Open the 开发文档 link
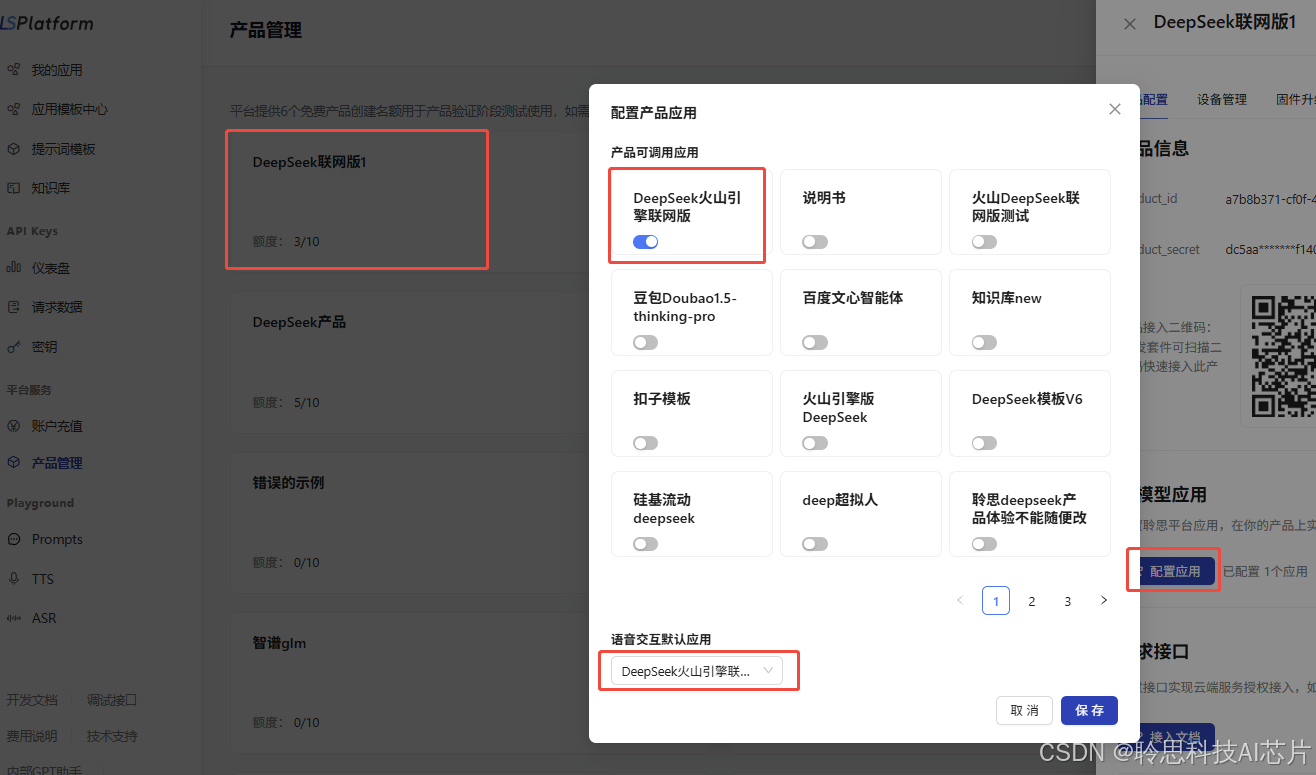This screenshot has width=1316, height=775. [32, 700]
